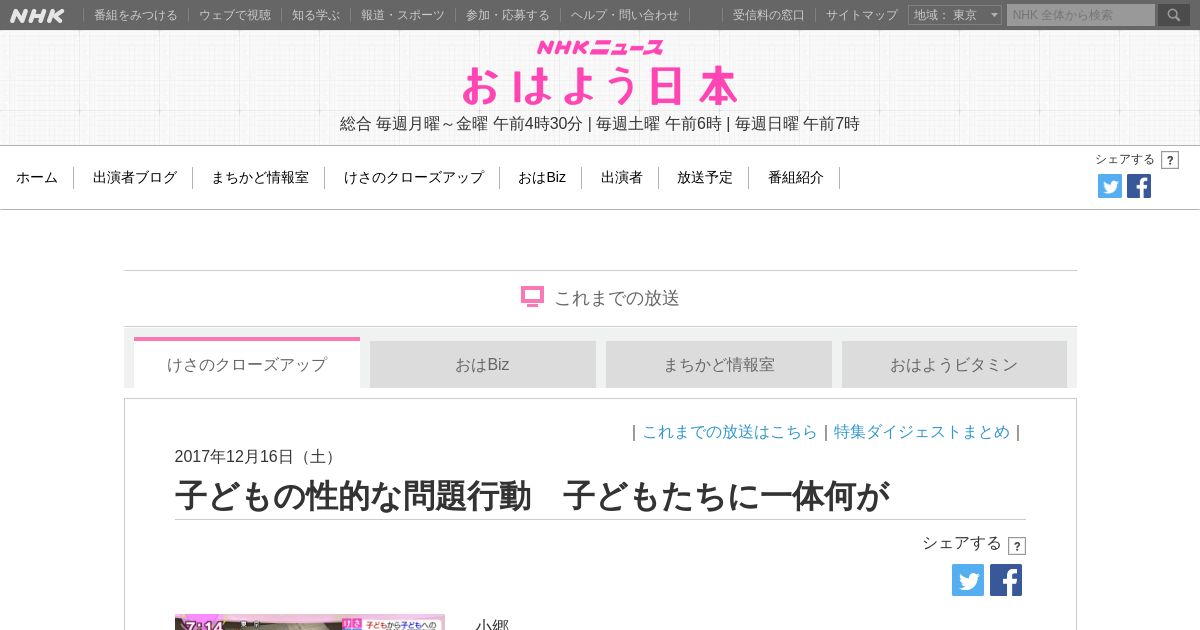Share article via Twitter icon below title
Viewport: 1200px width, 630px height.
click(x=968, y=580)
